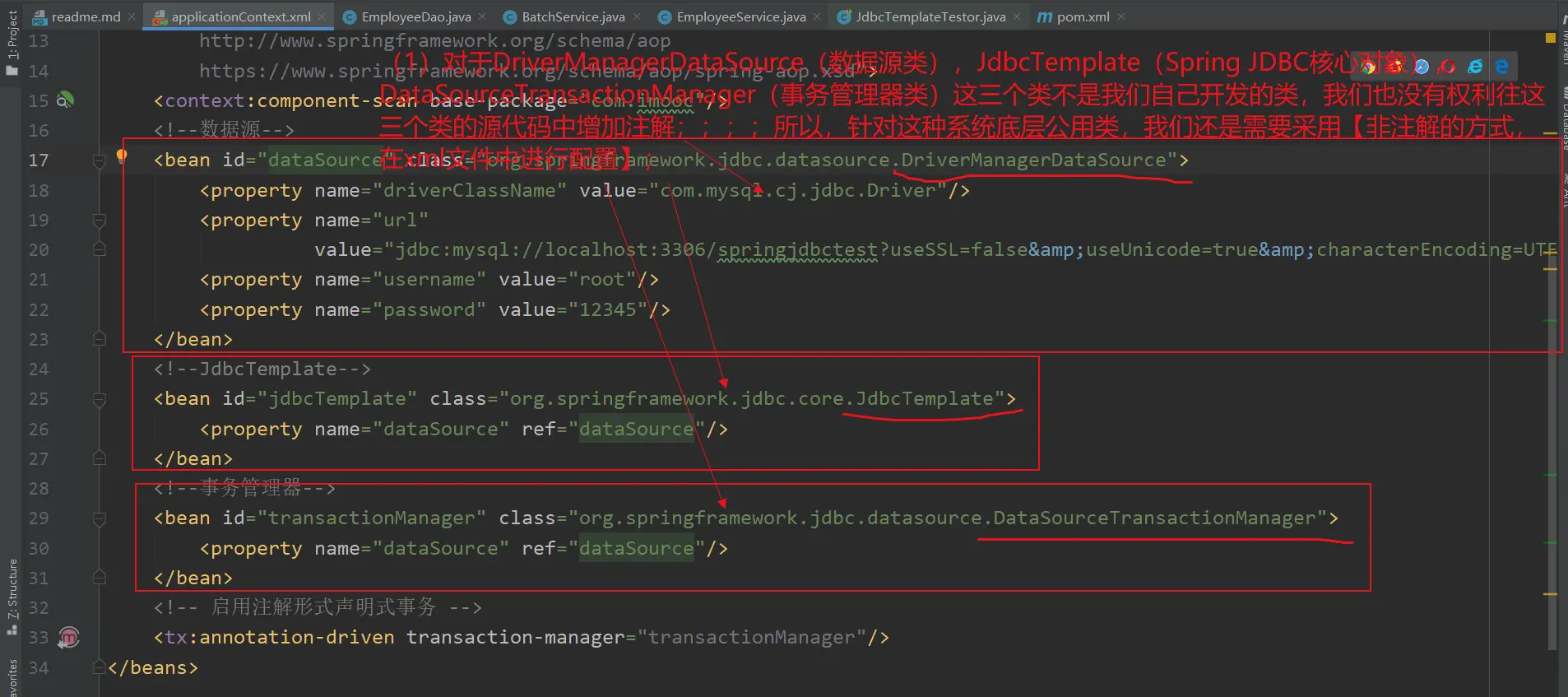Screen dimensions: 1568x697
Task: Close the BatchService.java tab
Action: coord(636,16)
